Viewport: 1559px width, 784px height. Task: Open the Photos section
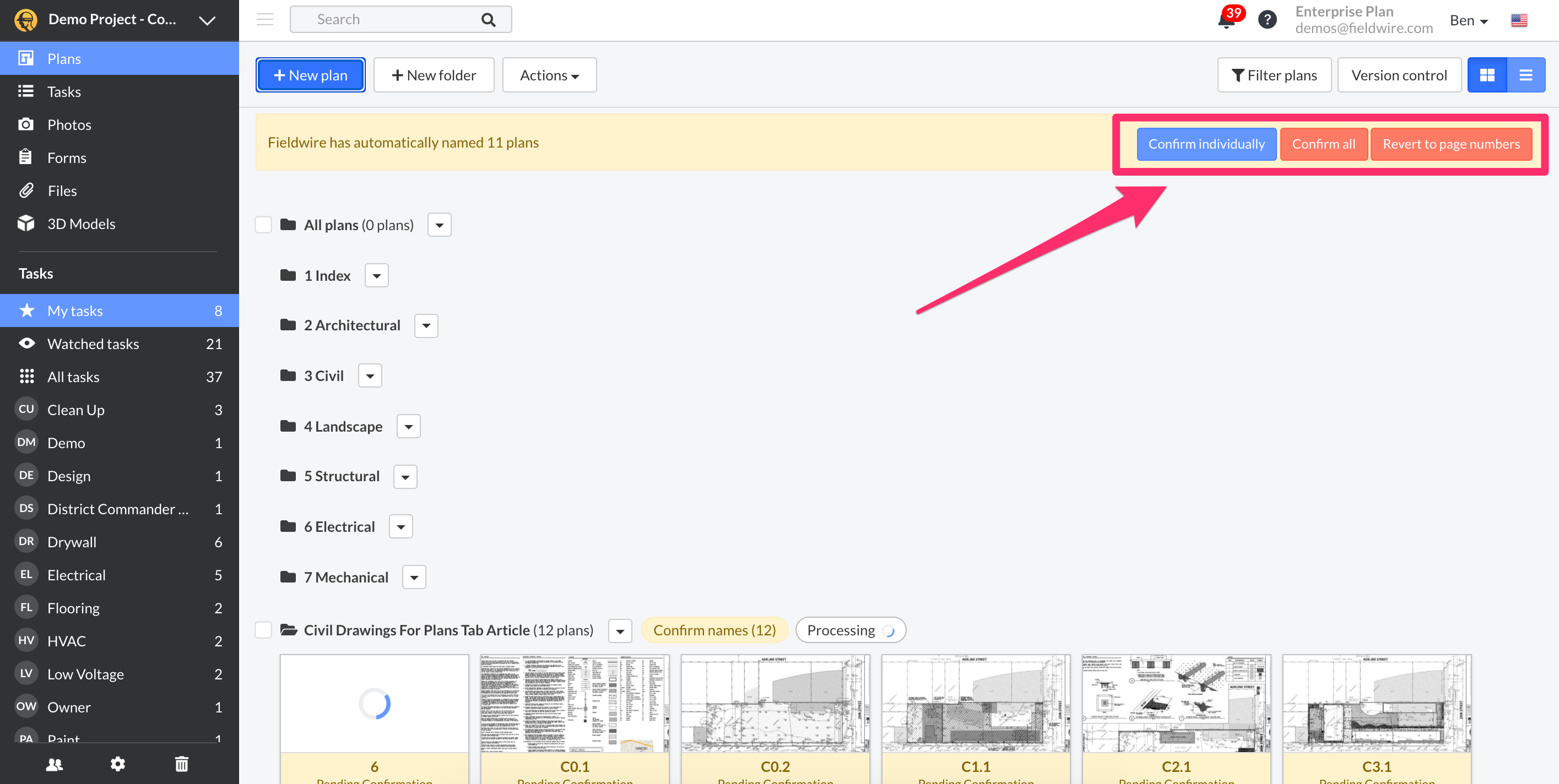point(69,124)
